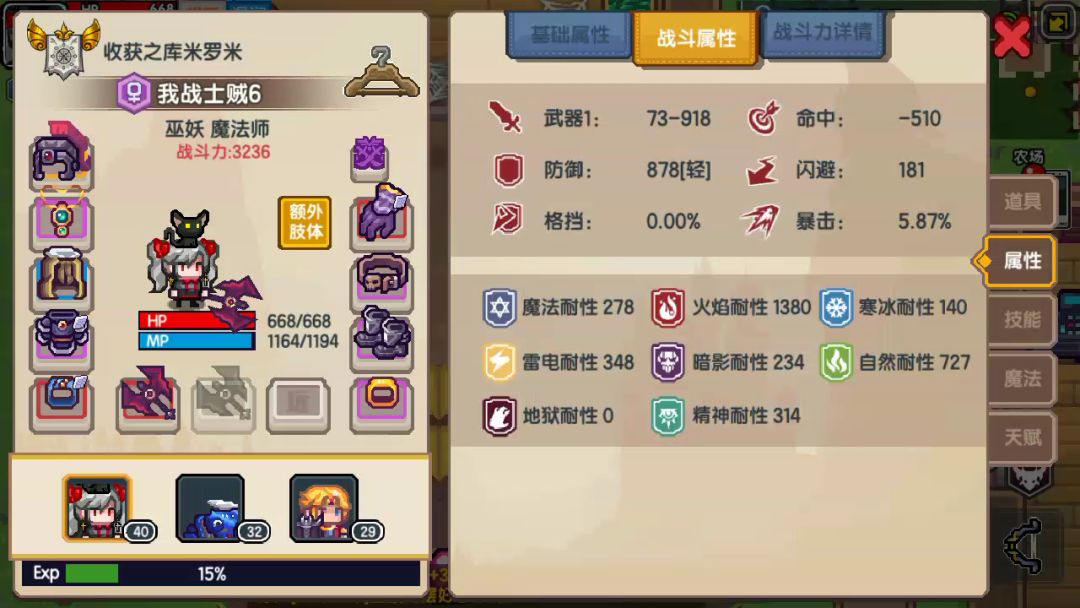This screenshot has width=1080, height=608.
Task: Open the 技能 side tab
Action: [x=1022, y=319]
